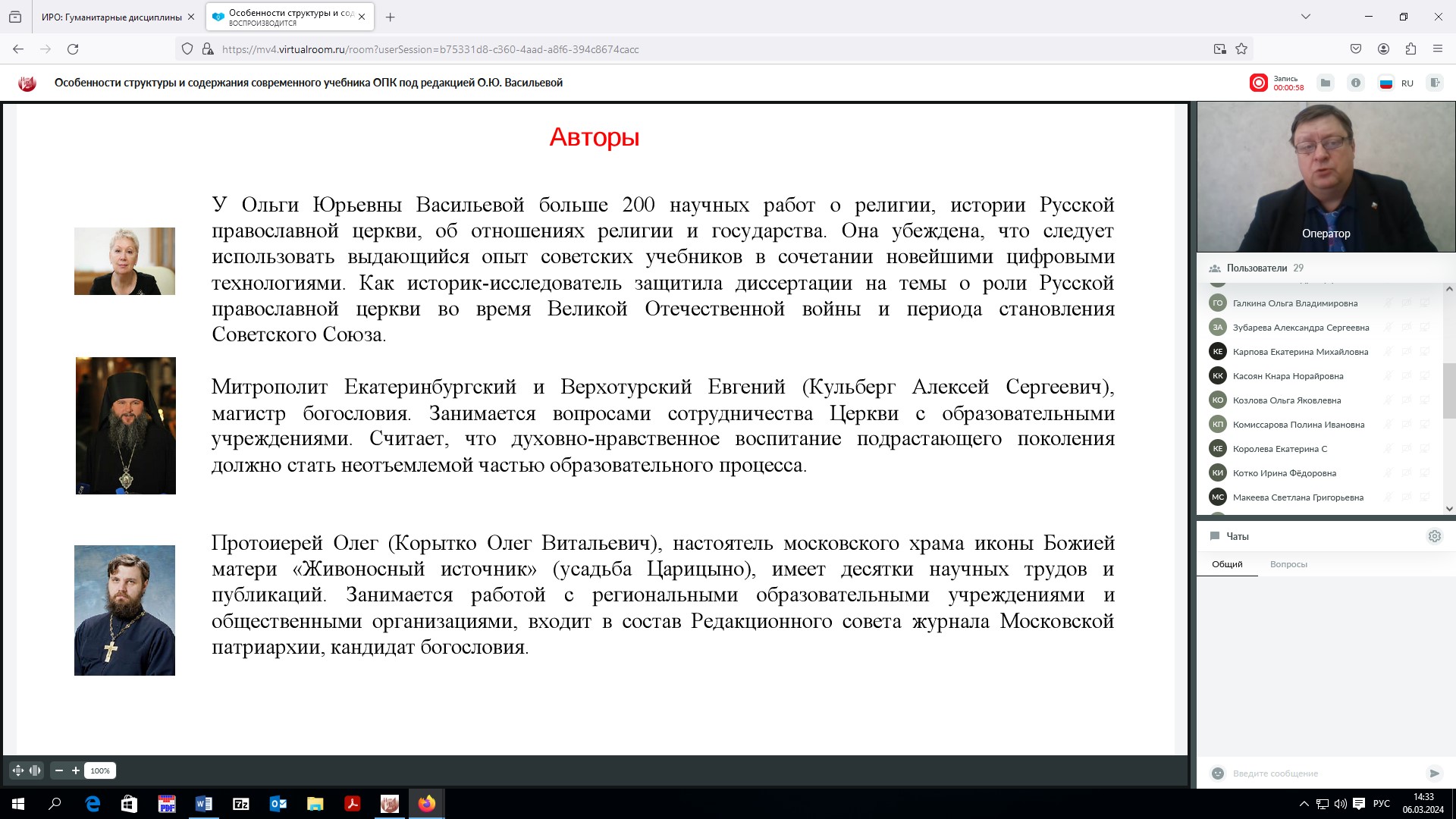Open Outlook from taskbar
The width and height of the screenshot is (1456, 819).
pos(278,804)
